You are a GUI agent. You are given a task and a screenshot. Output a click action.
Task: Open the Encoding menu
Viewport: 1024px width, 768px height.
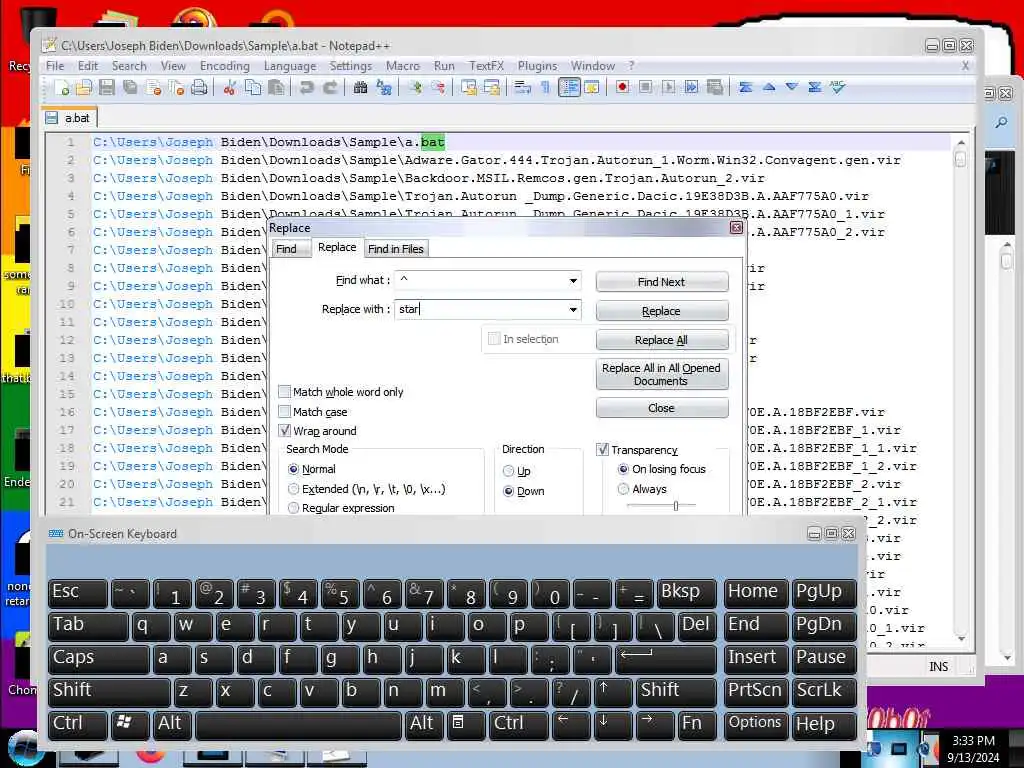pyautogui.click(x=225, y=66)
